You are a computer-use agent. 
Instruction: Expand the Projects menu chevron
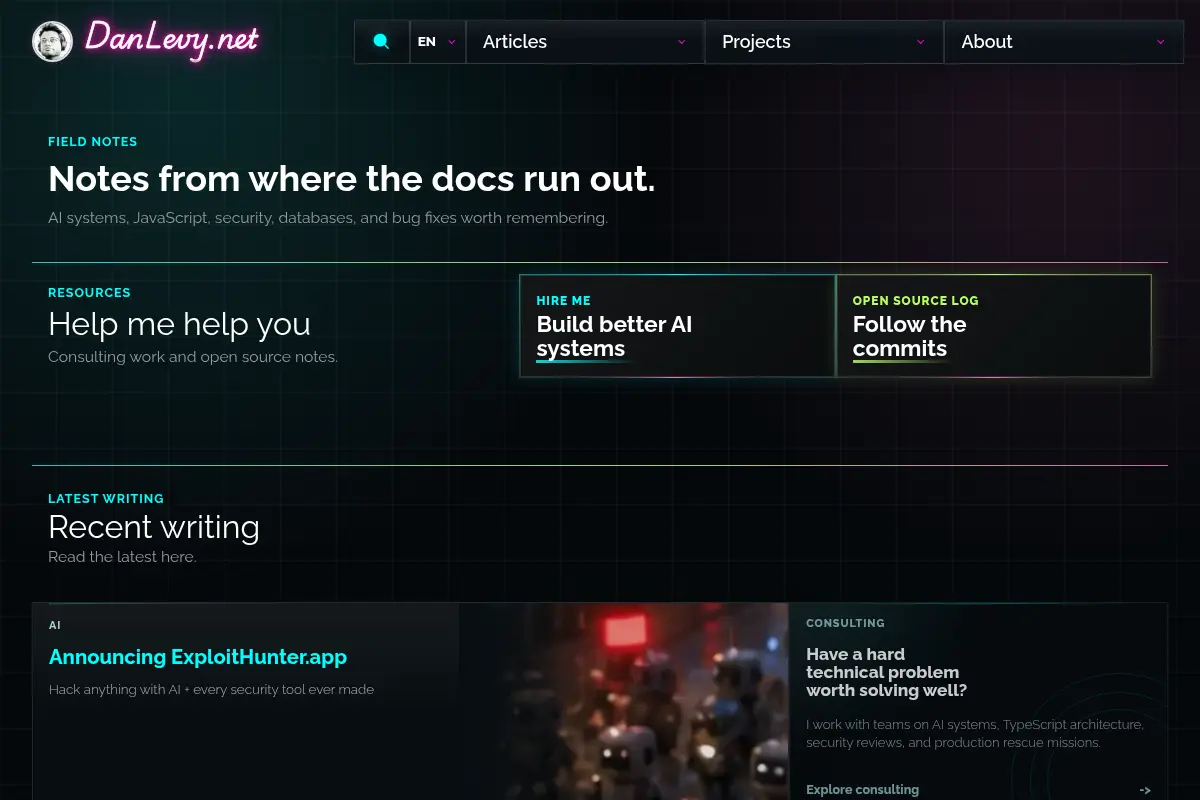[x=921, y=42]
